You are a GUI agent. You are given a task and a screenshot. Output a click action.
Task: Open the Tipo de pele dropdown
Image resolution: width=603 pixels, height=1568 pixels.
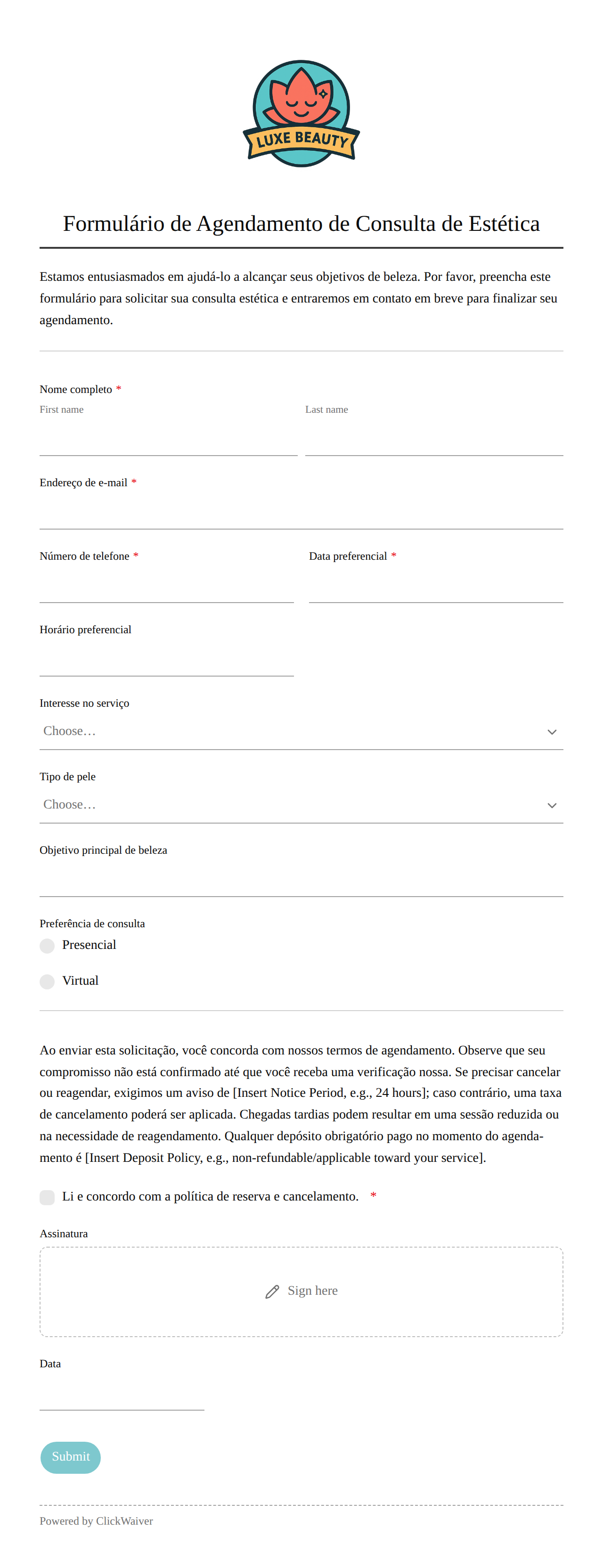[301, 805]
